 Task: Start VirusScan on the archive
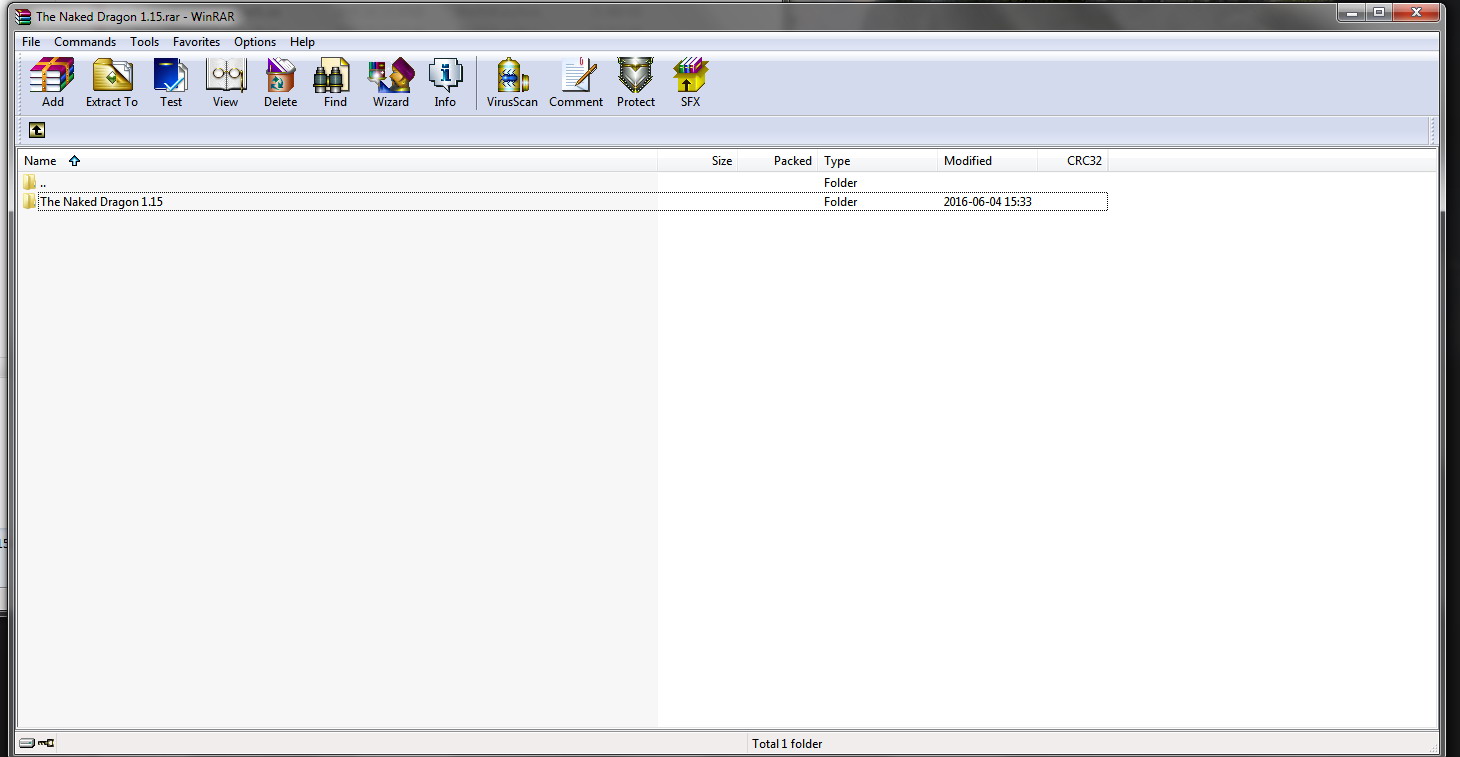coord(512,83)
